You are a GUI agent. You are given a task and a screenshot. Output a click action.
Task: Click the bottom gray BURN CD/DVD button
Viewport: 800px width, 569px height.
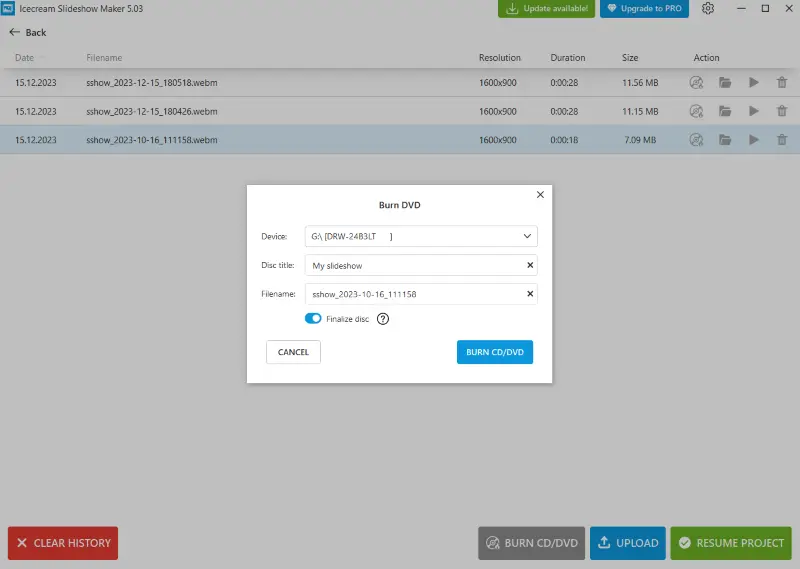coord(532,543)
